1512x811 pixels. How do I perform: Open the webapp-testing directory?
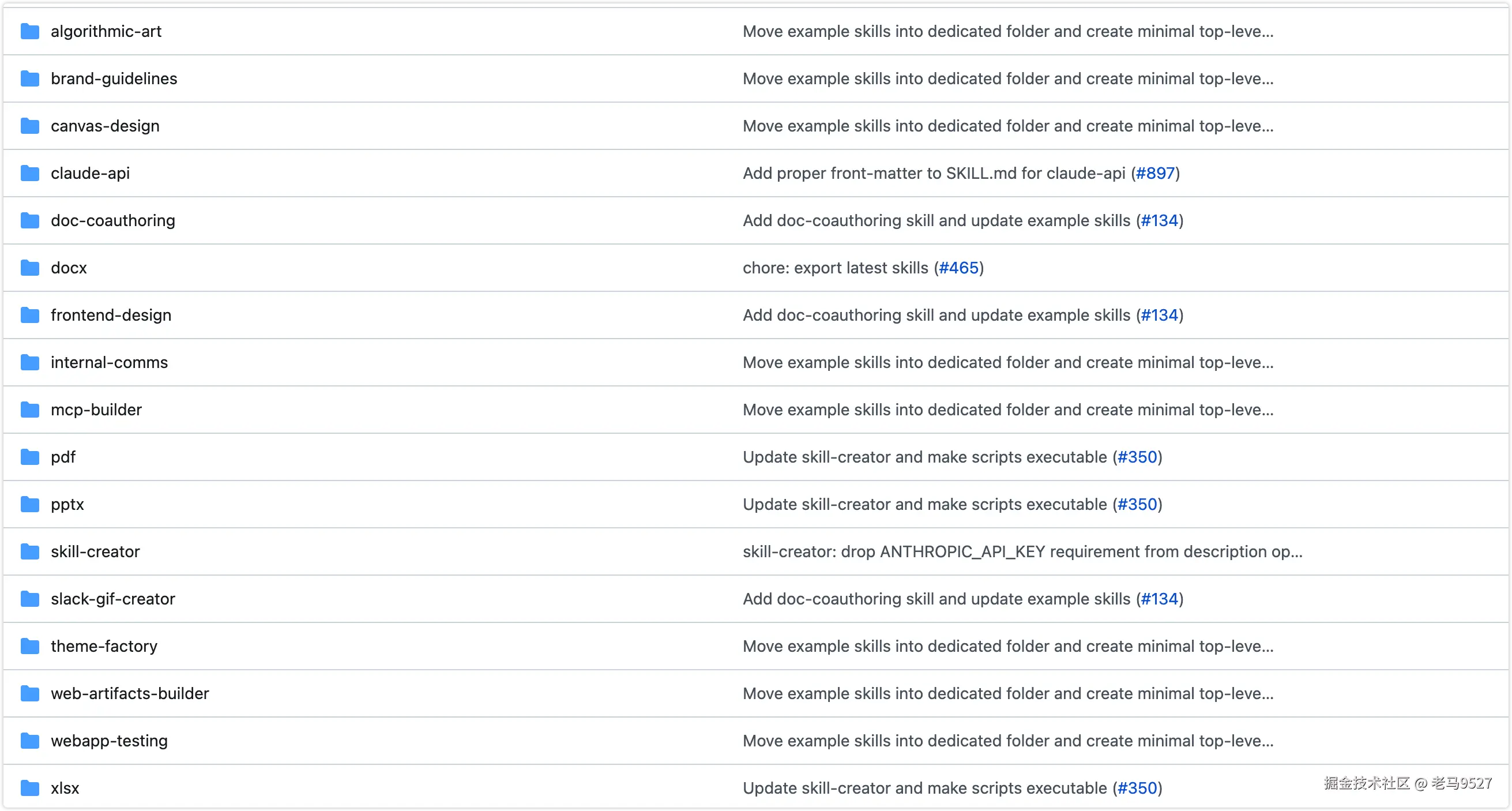pyautogui.click(x=109, y=741)
